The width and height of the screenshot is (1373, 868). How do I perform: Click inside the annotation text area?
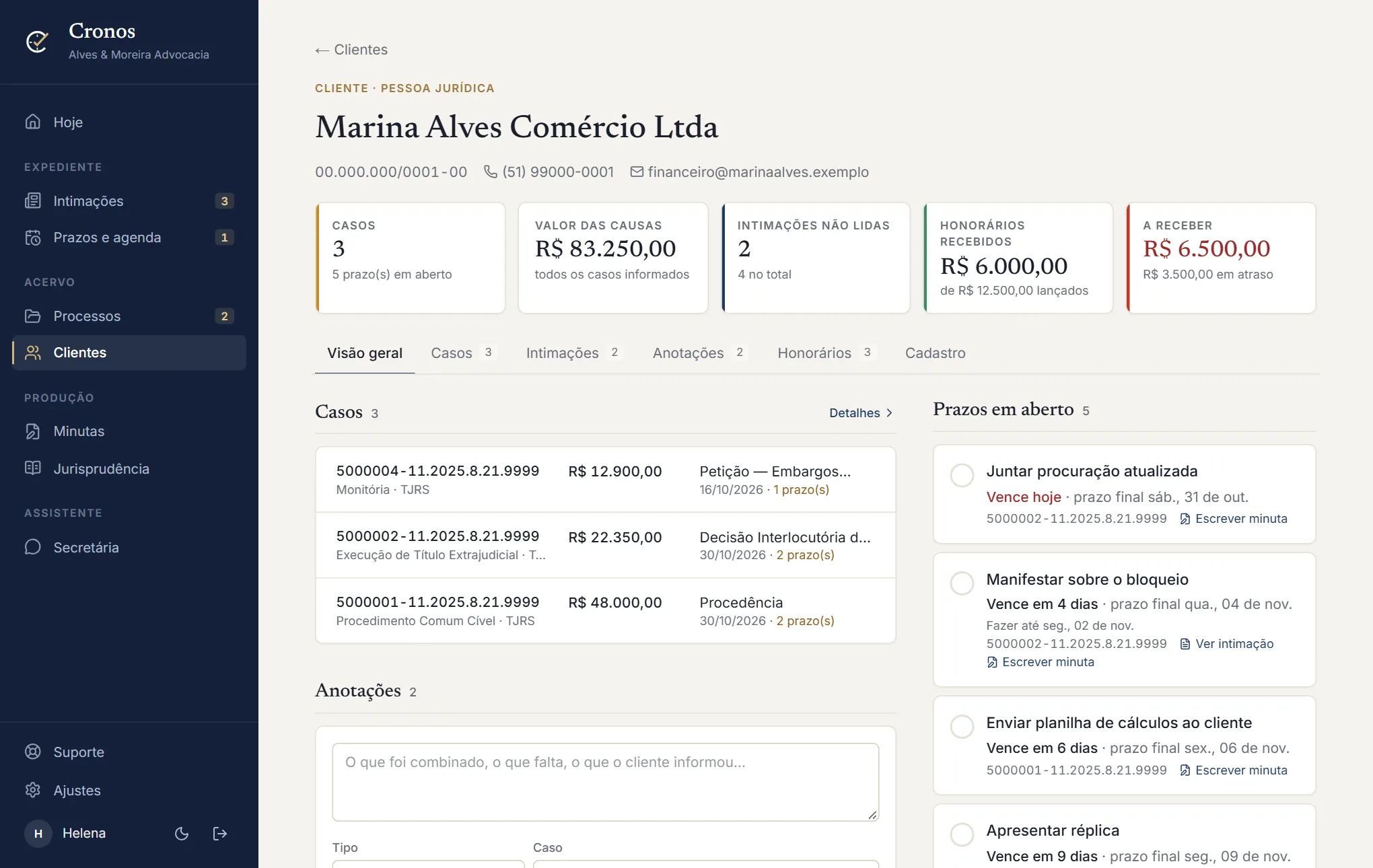[x=605, y=782]
